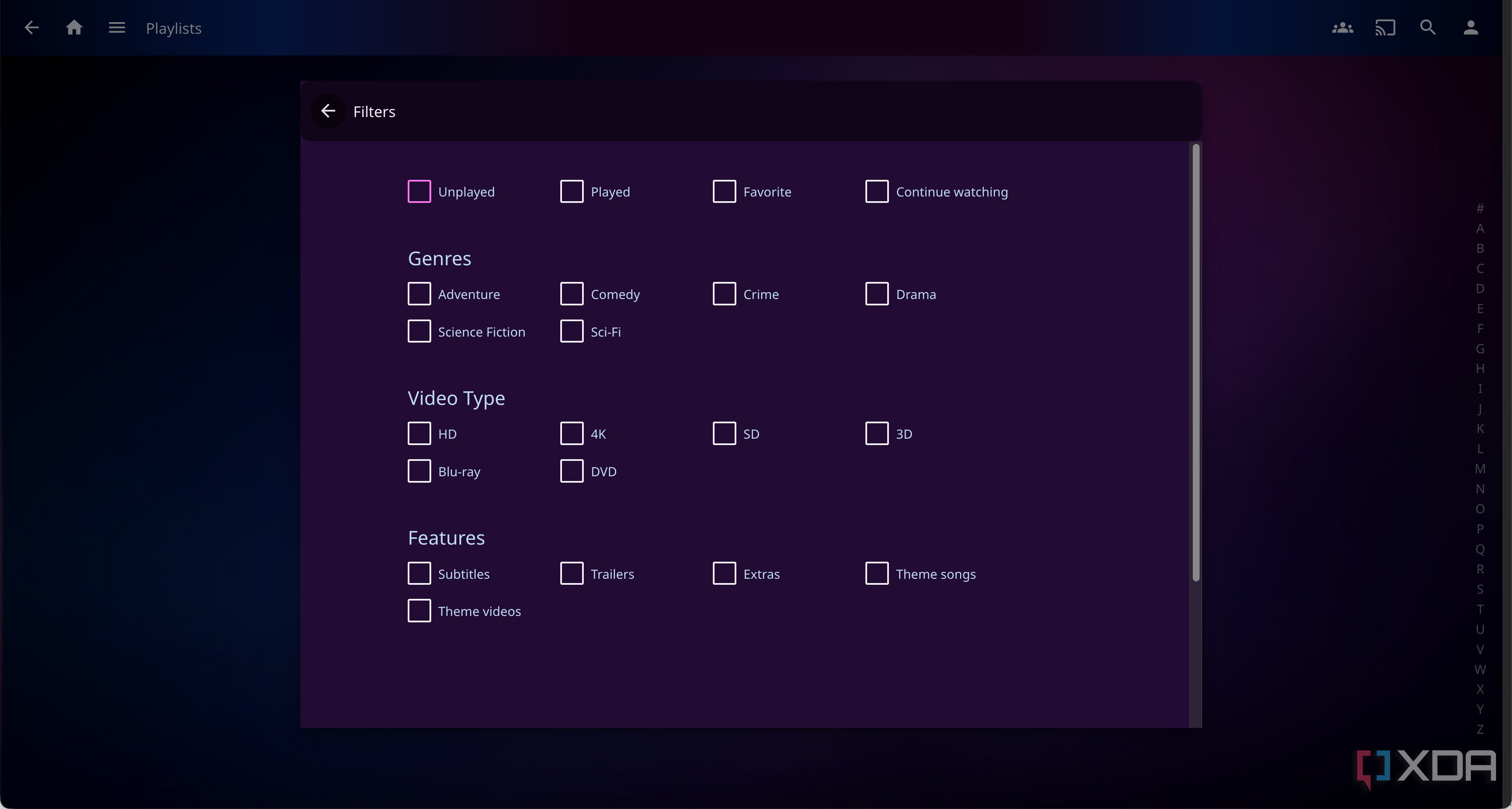Jump to letter P in the alphabet picker
The width and height of the screenshot is (1512, 809).
point(1480,528)
